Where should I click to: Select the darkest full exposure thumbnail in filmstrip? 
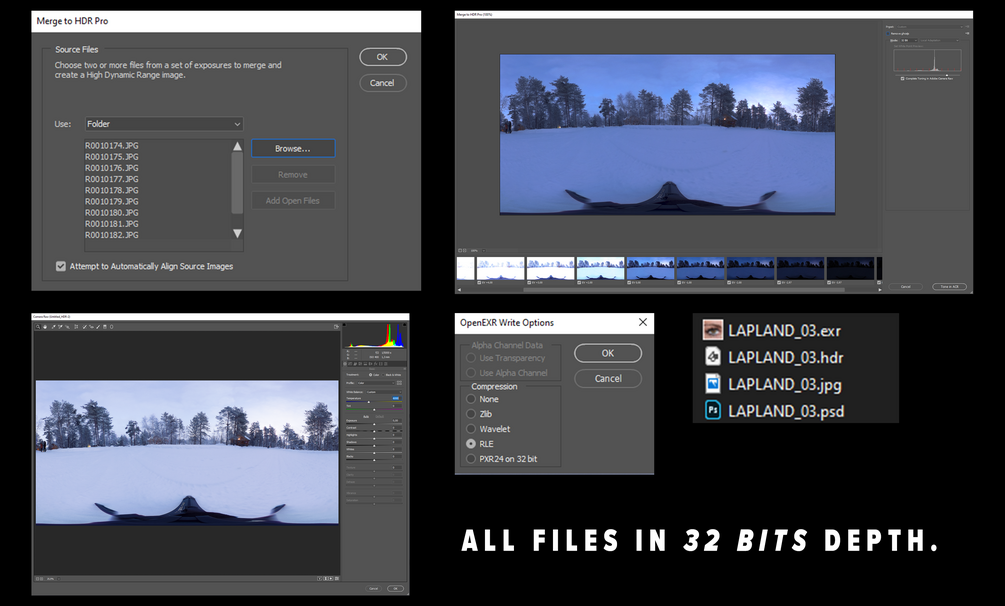point(851,268)
